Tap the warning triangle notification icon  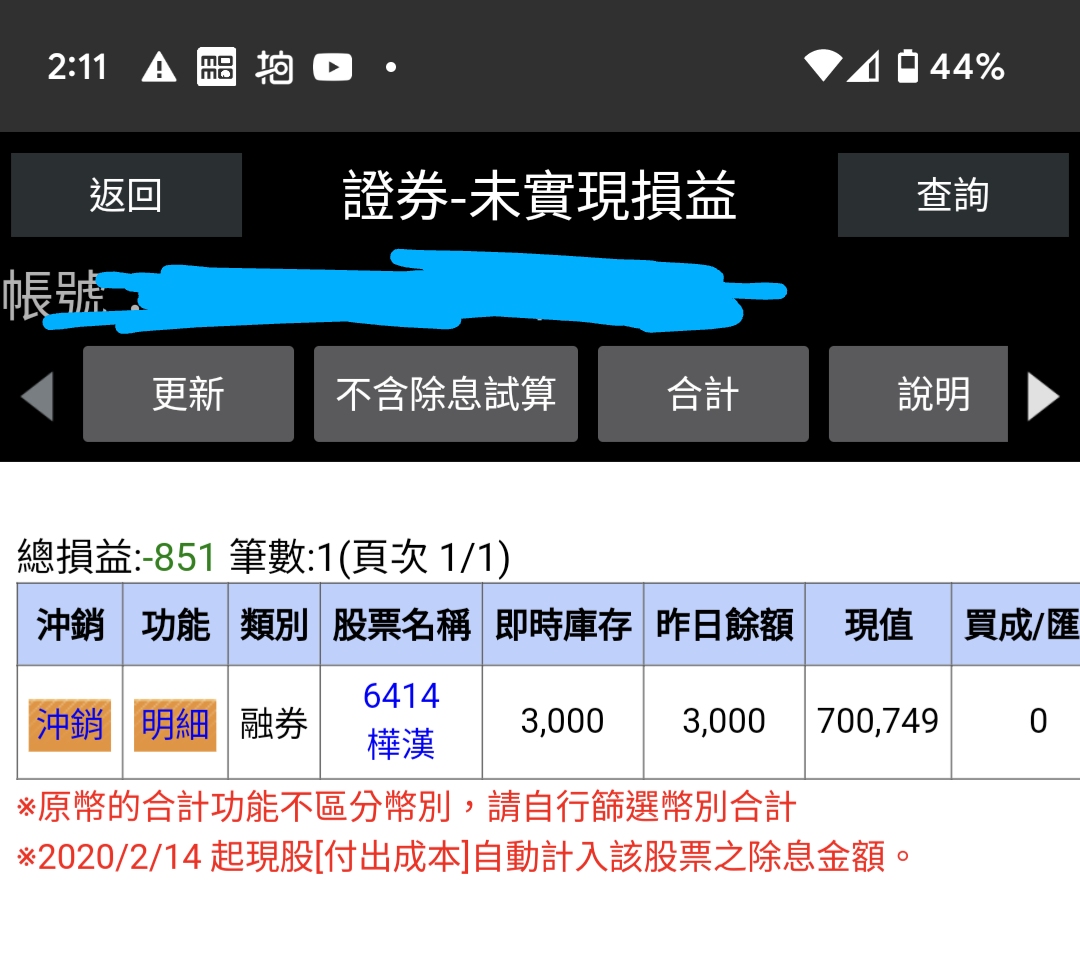coord(158,67)
